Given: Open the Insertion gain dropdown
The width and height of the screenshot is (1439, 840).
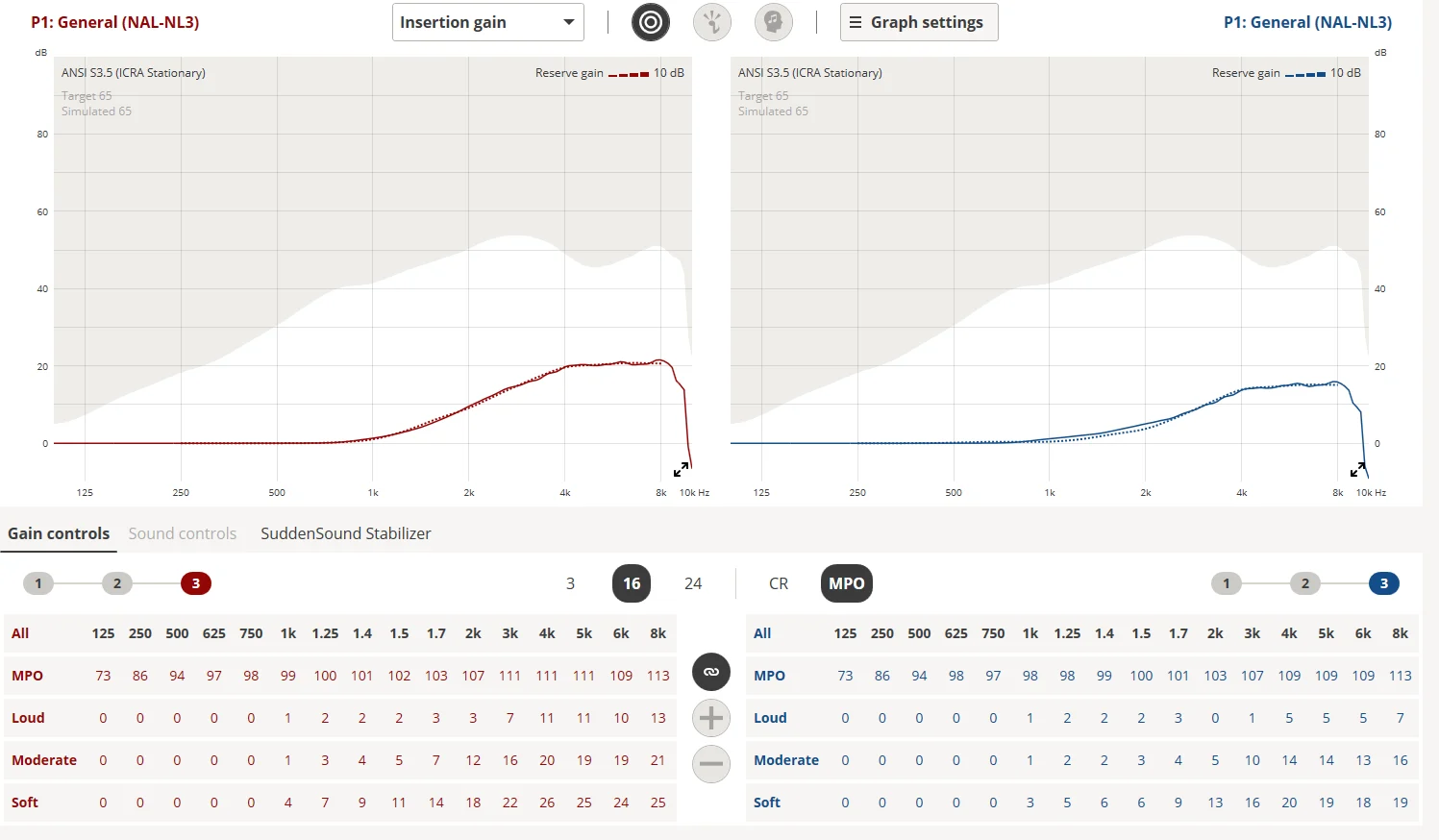Looking at the screenshot, I should point(488,22).
